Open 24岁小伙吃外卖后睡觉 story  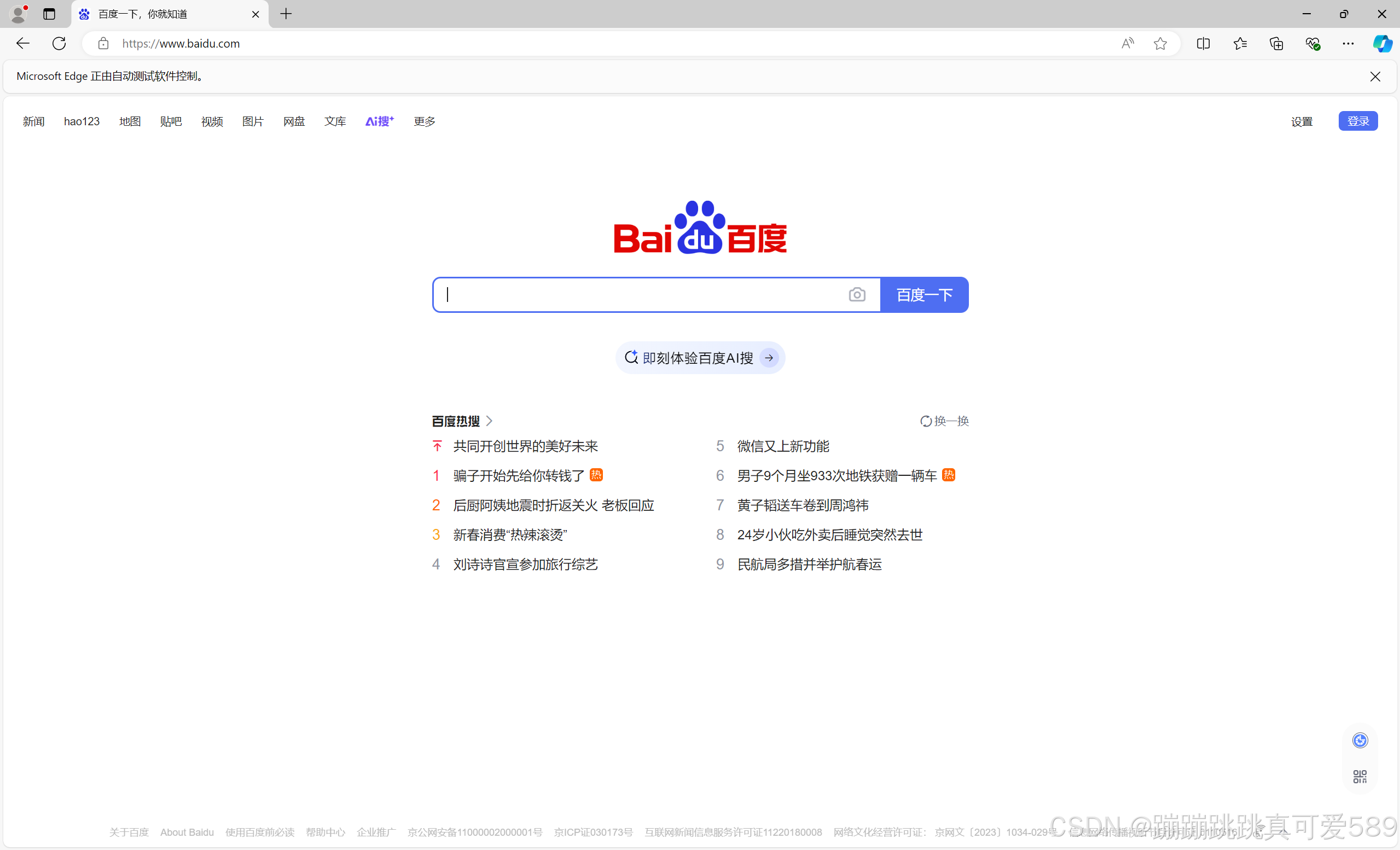click(830, 534)
